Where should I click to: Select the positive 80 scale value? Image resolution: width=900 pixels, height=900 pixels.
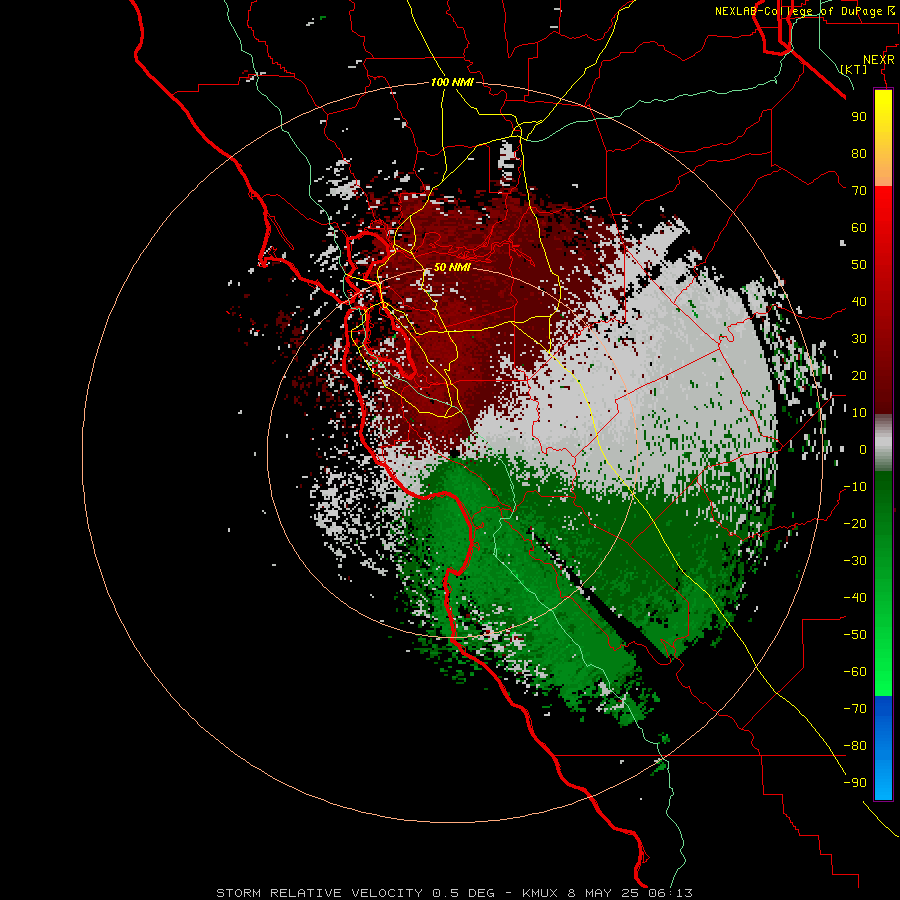(859, 153)
